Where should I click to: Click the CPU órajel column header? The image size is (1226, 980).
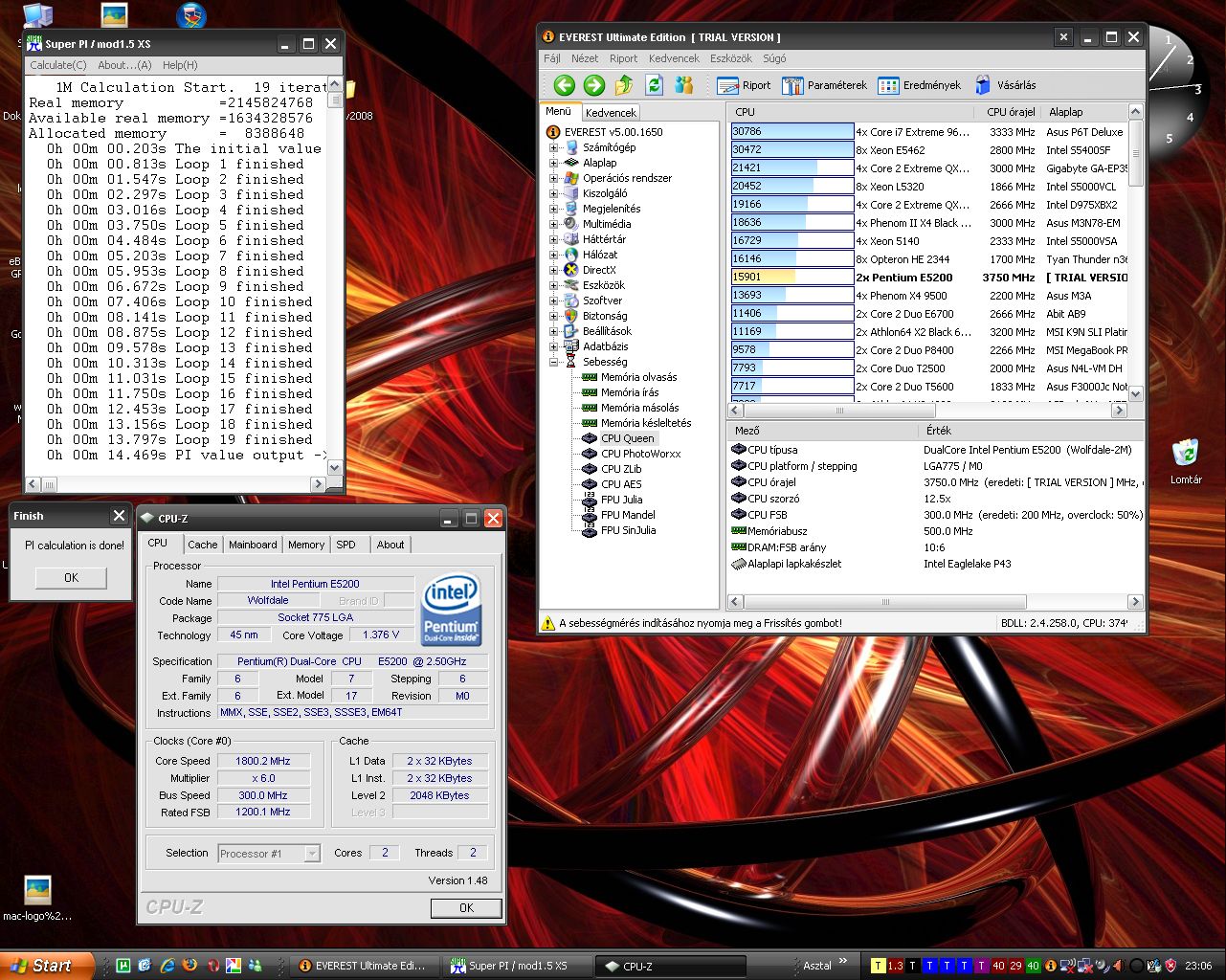click(x=1011, y=112)
